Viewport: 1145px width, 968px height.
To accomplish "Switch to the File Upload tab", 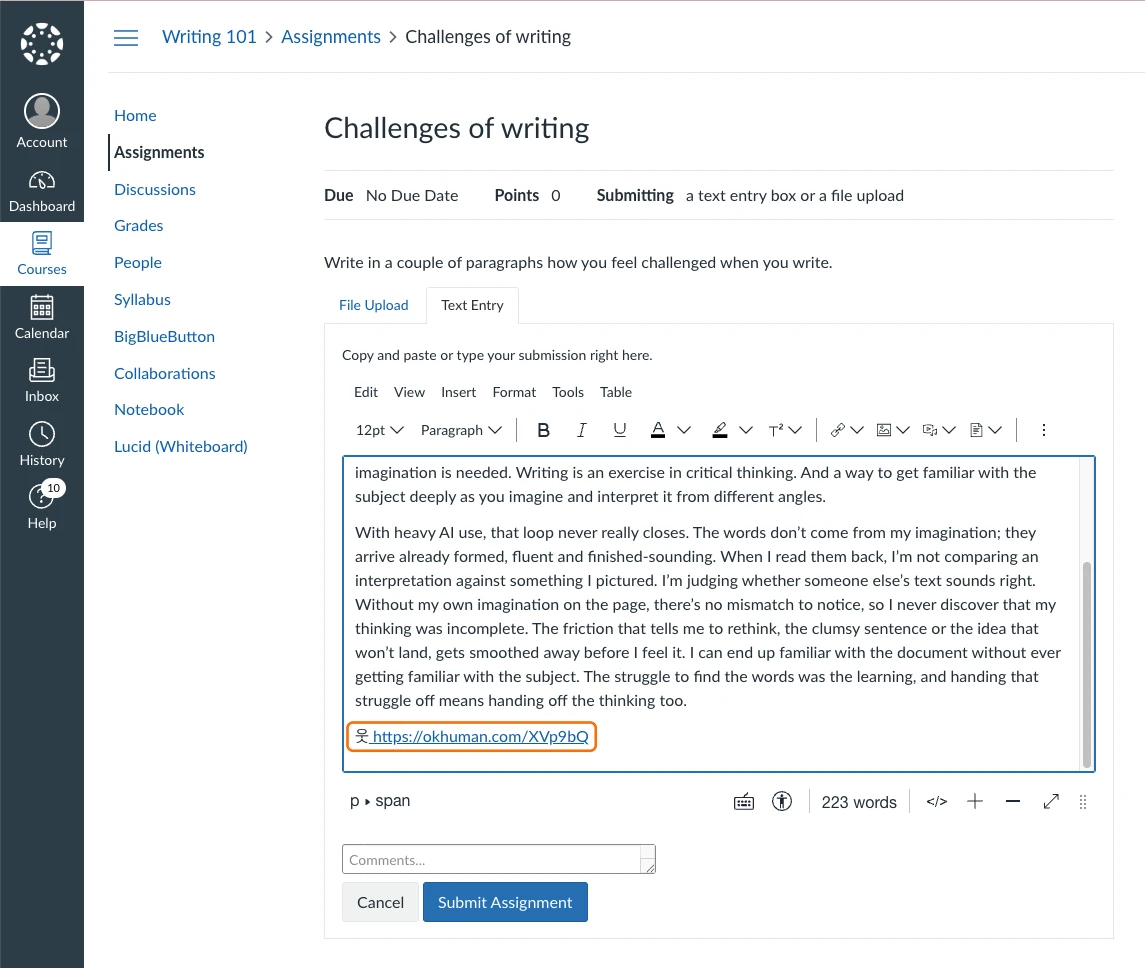I will click(x=373, y=305).
